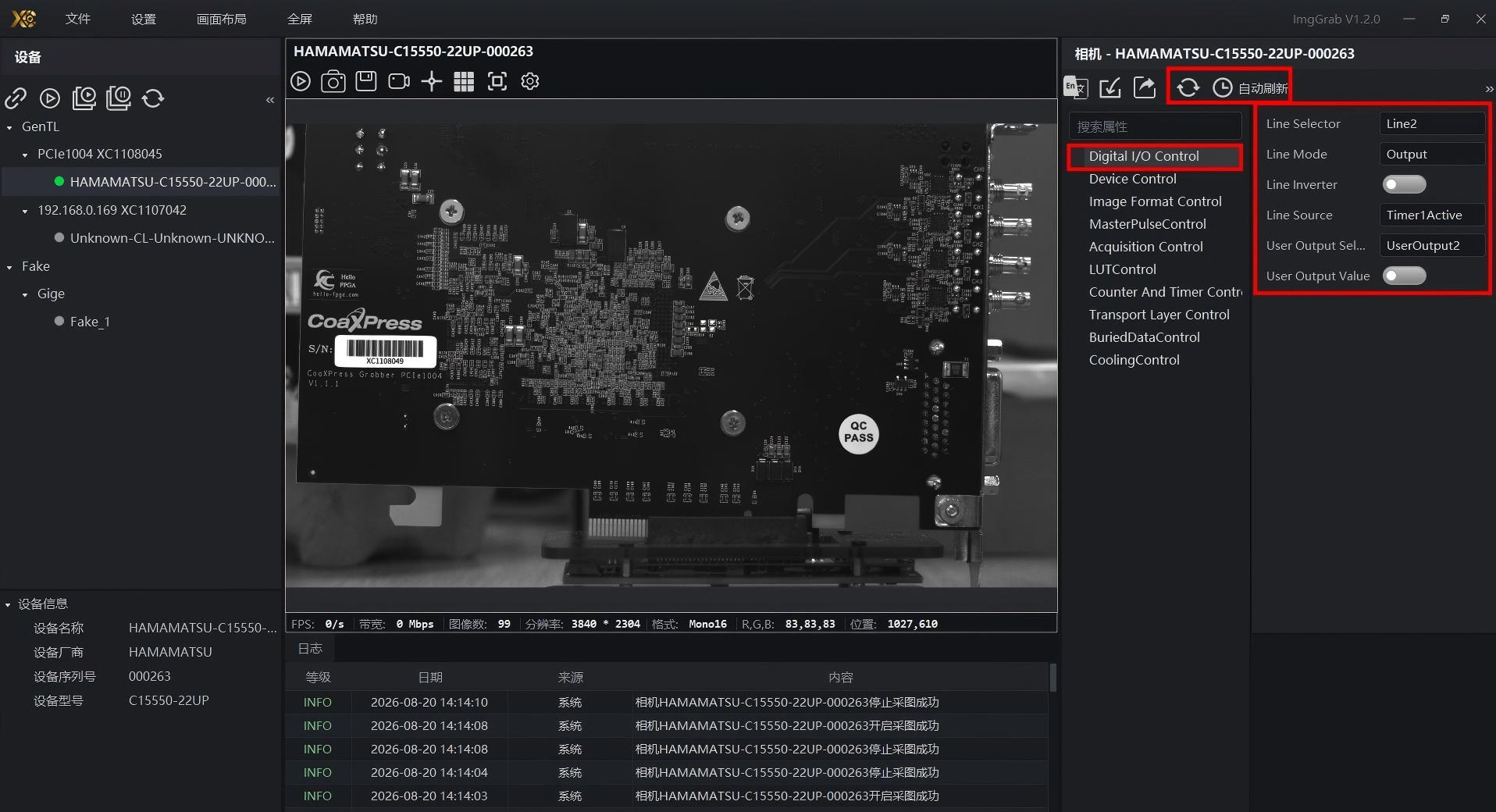Collapse the 设备信息 section
Viewport: 1496px width, 812px height.
pos(8,604)
